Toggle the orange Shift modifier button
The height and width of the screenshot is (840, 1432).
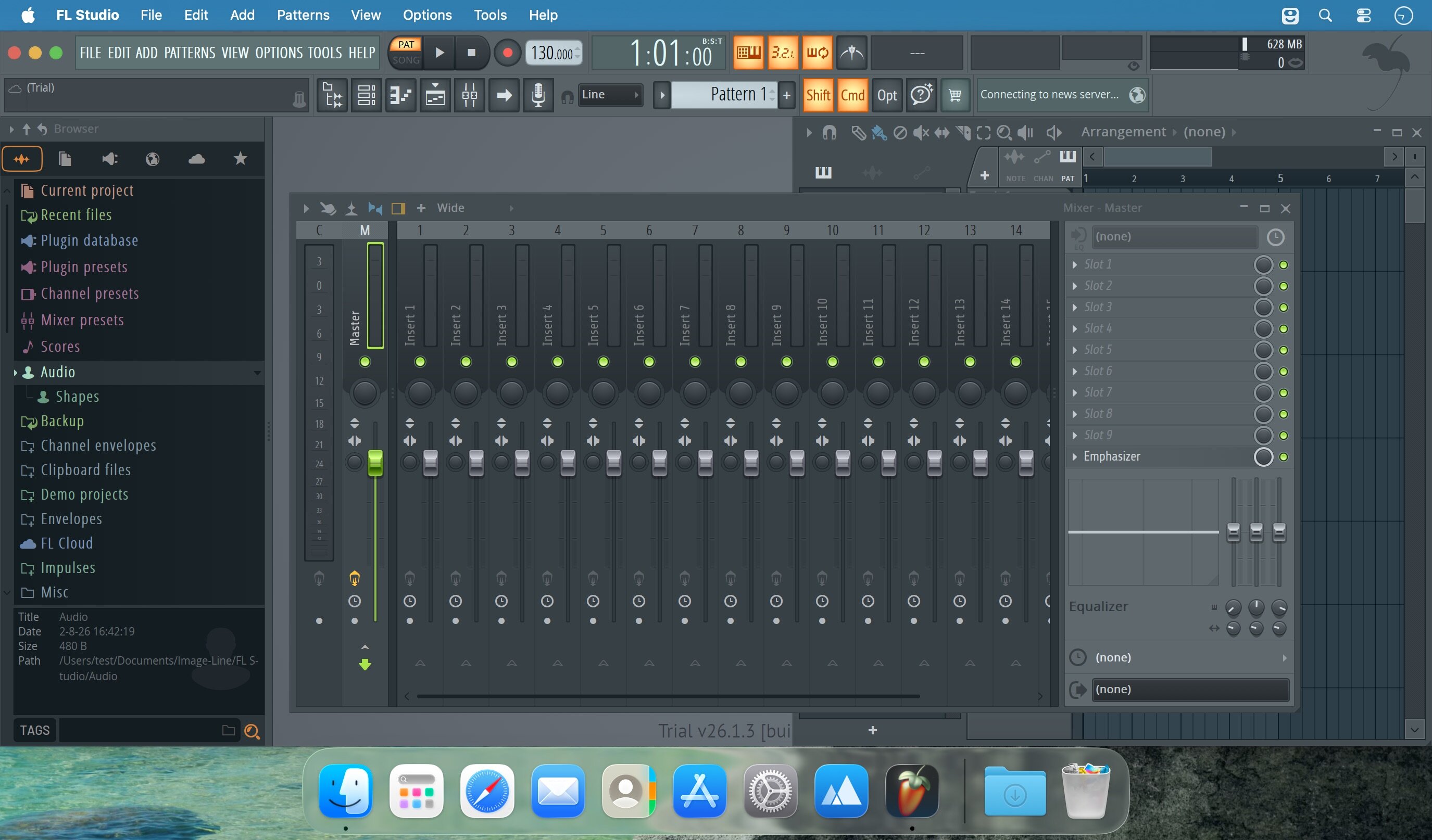[x=818, y=95]
